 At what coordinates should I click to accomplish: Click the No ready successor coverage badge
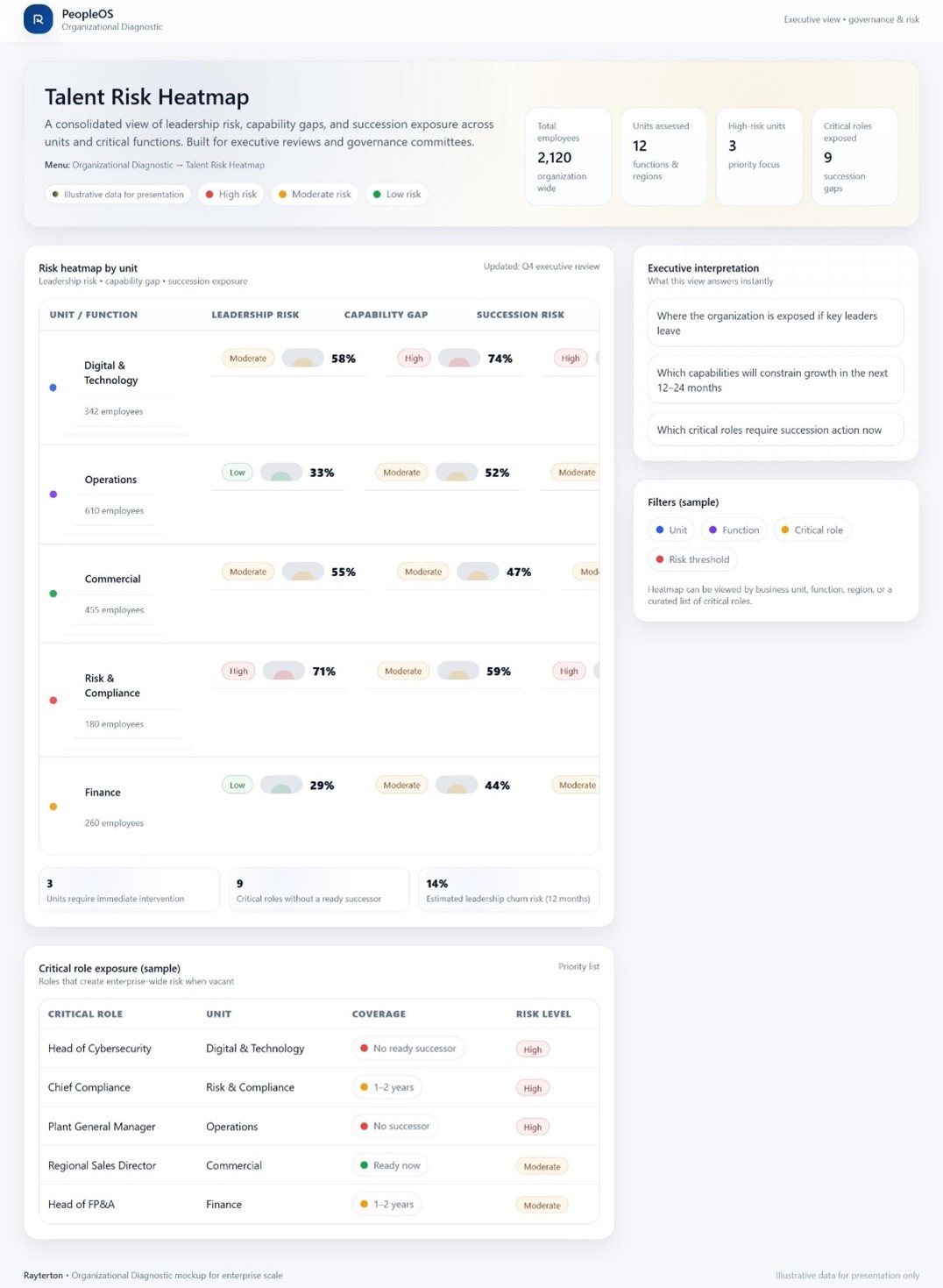click(x=408, y=1049)
